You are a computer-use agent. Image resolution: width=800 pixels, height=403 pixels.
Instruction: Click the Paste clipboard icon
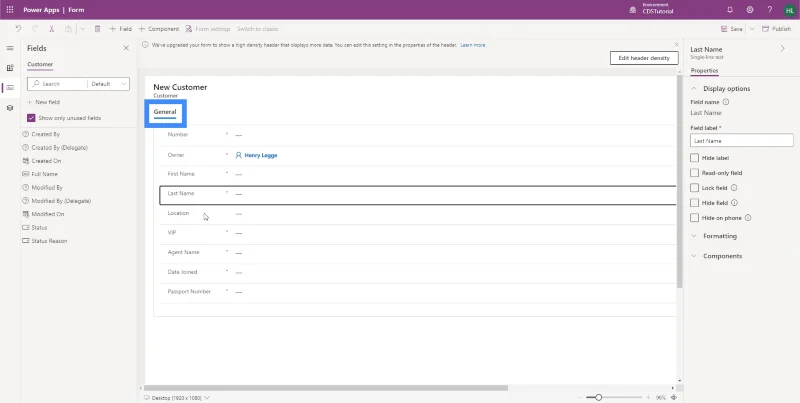tap(68, 29)
